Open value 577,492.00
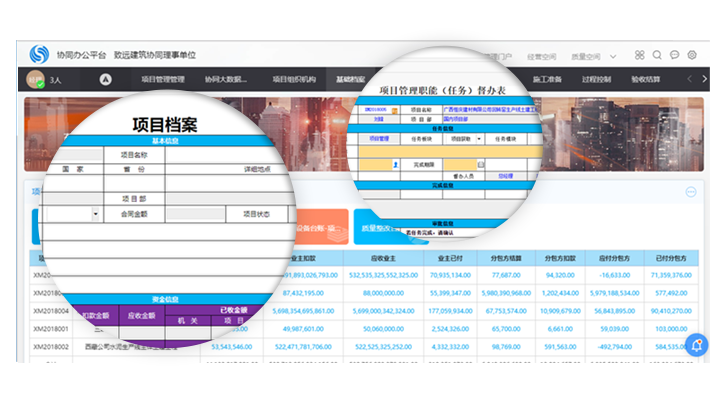The height and width of the screenshot is (411, 720). [x=671, y=293]
